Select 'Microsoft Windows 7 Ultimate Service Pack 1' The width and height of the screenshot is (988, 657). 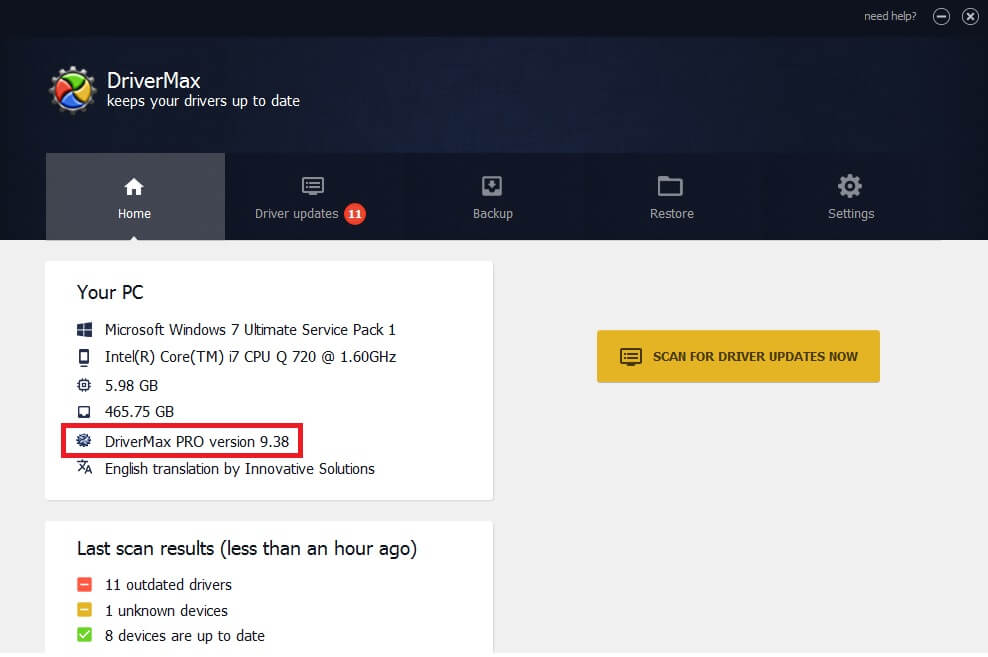[x=250, y=330]
